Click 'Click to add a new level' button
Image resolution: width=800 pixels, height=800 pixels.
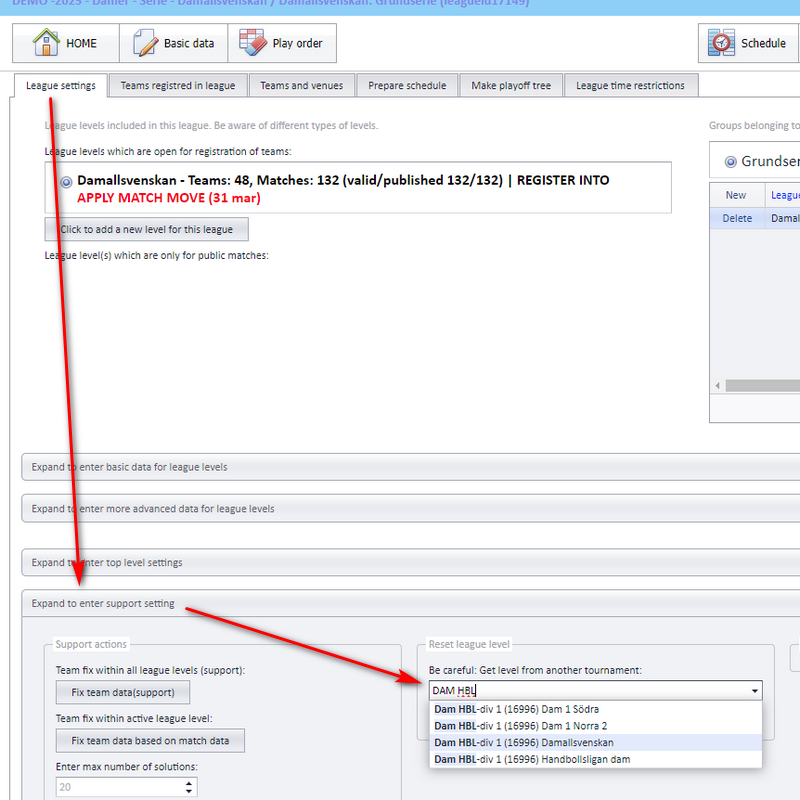coord(146,229)
